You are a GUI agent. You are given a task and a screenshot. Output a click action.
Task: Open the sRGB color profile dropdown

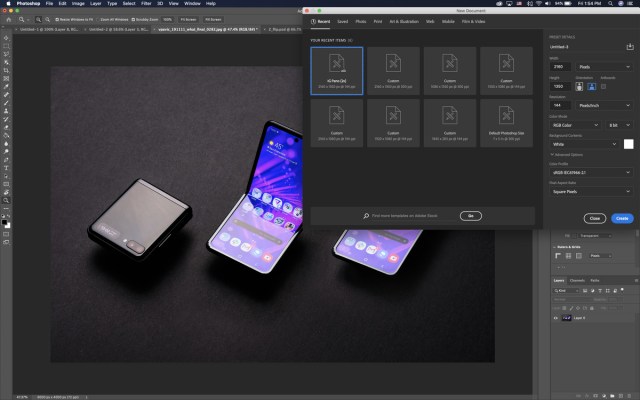(591, 172)
